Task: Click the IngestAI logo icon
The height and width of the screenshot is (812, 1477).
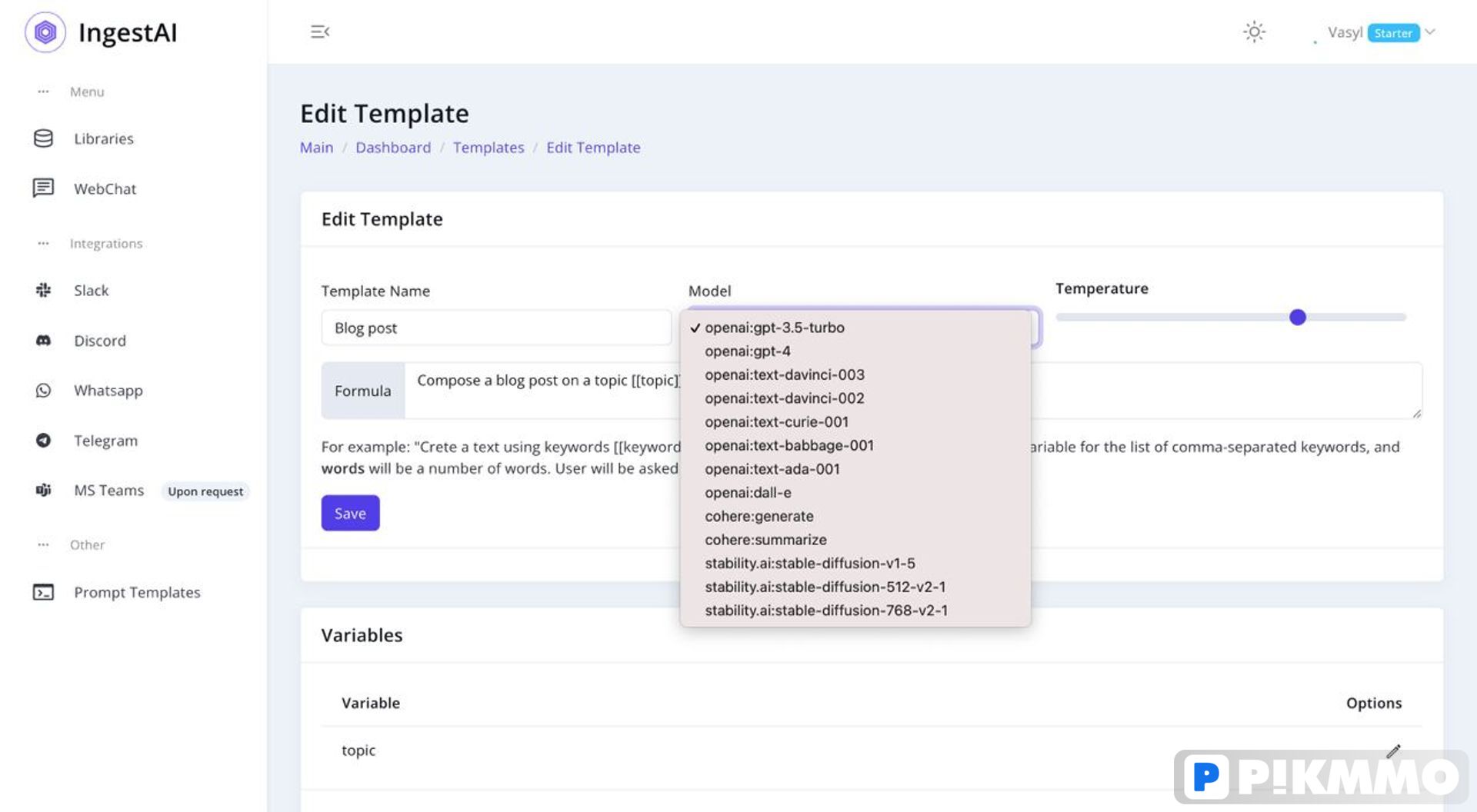Action: click(45, 32)
